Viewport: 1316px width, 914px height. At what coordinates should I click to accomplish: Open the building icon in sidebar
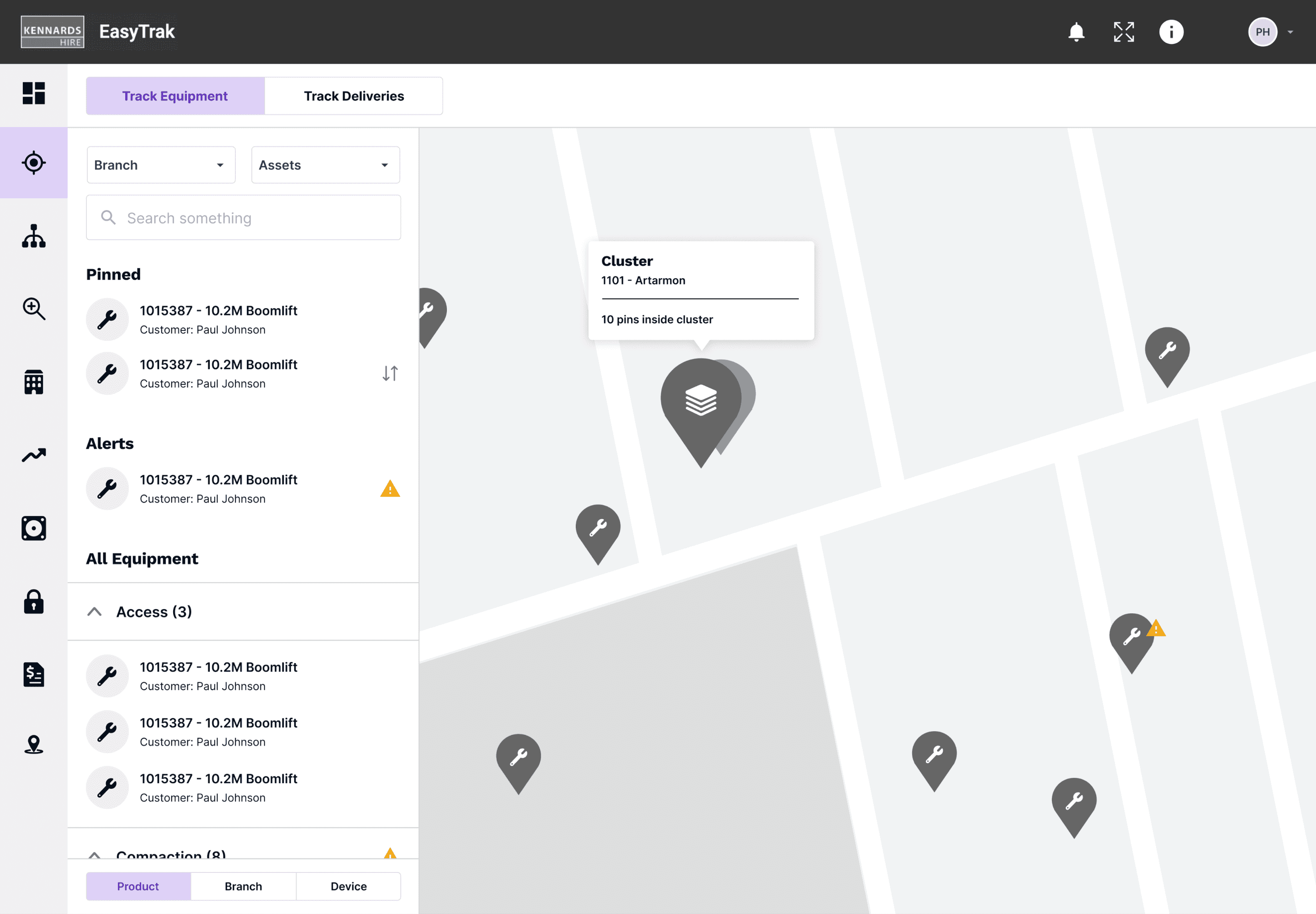pos(34,382)
